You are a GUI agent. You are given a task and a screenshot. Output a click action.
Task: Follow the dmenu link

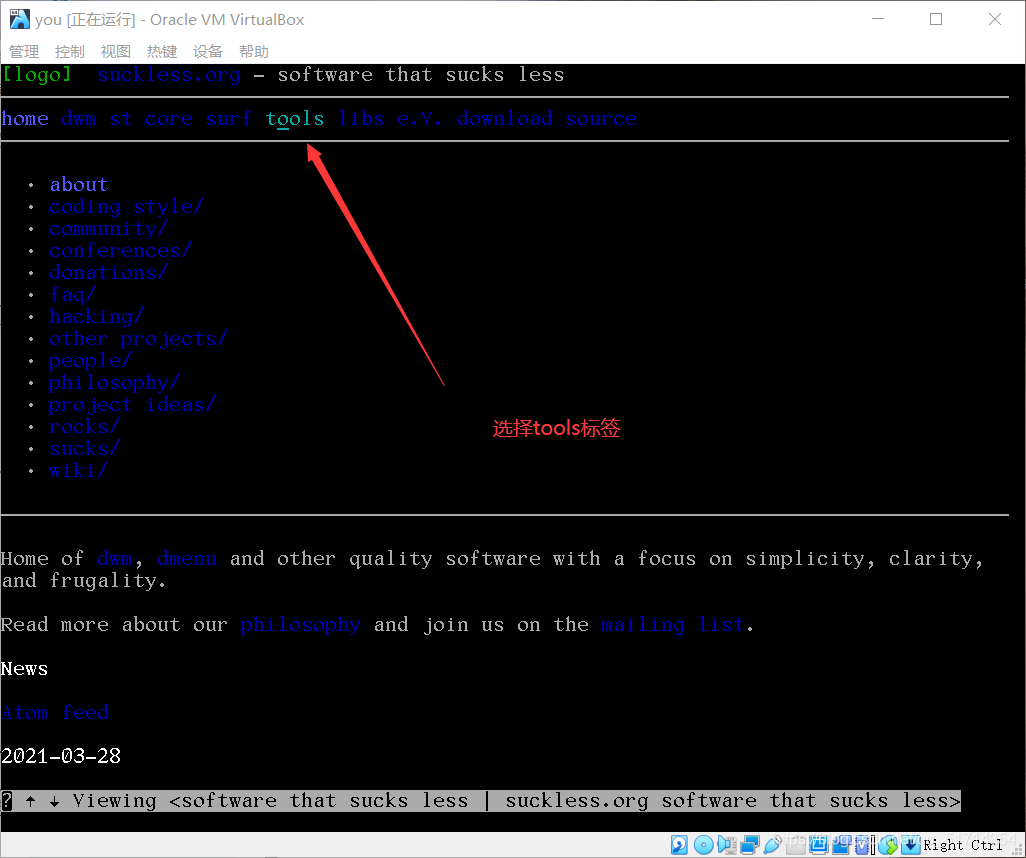187,559
